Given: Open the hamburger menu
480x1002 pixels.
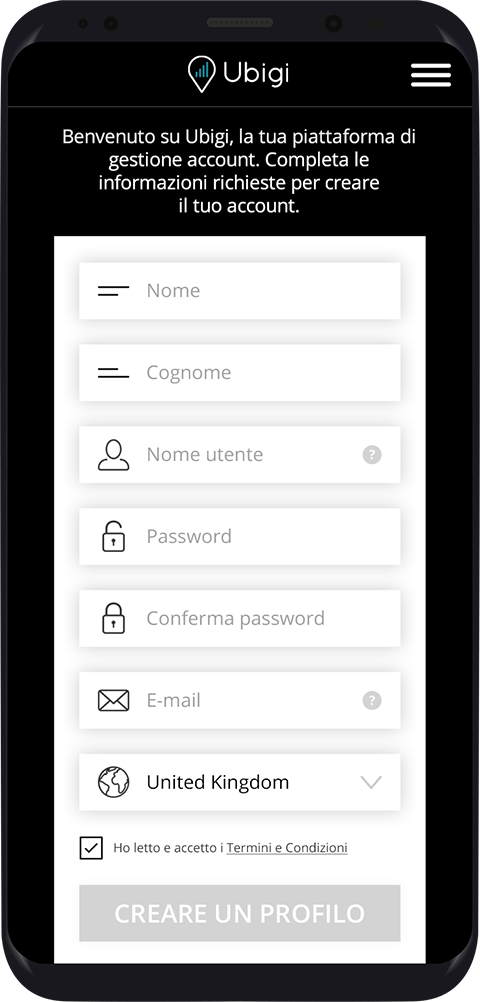Looking at the screenshot, I should (431, 75).
